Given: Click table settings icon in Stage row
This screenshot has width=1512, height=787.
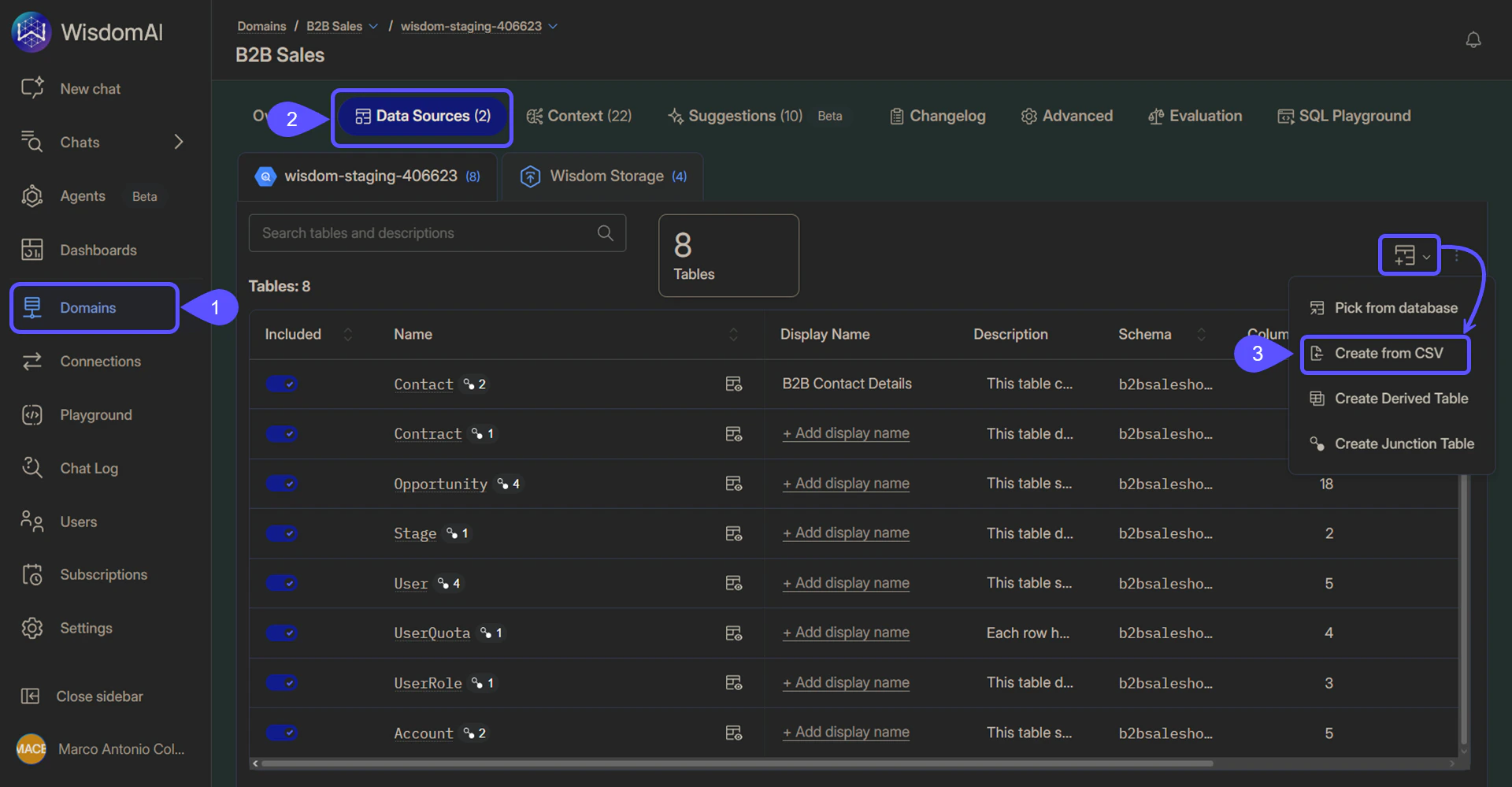Looking at the screenshot, I should click(x=733, y=533).
